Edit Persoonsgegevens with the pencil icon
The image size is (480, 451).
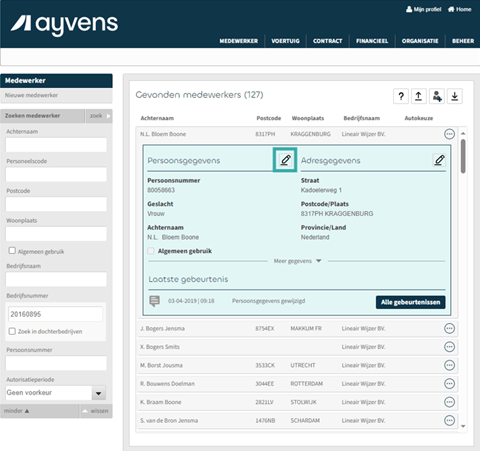pyautogui.click(x=285, y=160)
